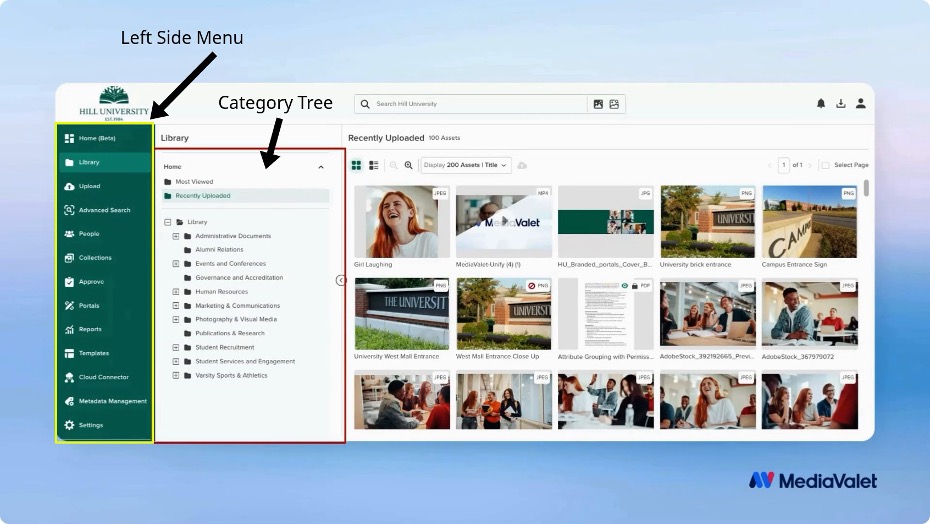Click the Hill University logo
The width and height of the screenshot is (930, 524).
coord(114,103)
